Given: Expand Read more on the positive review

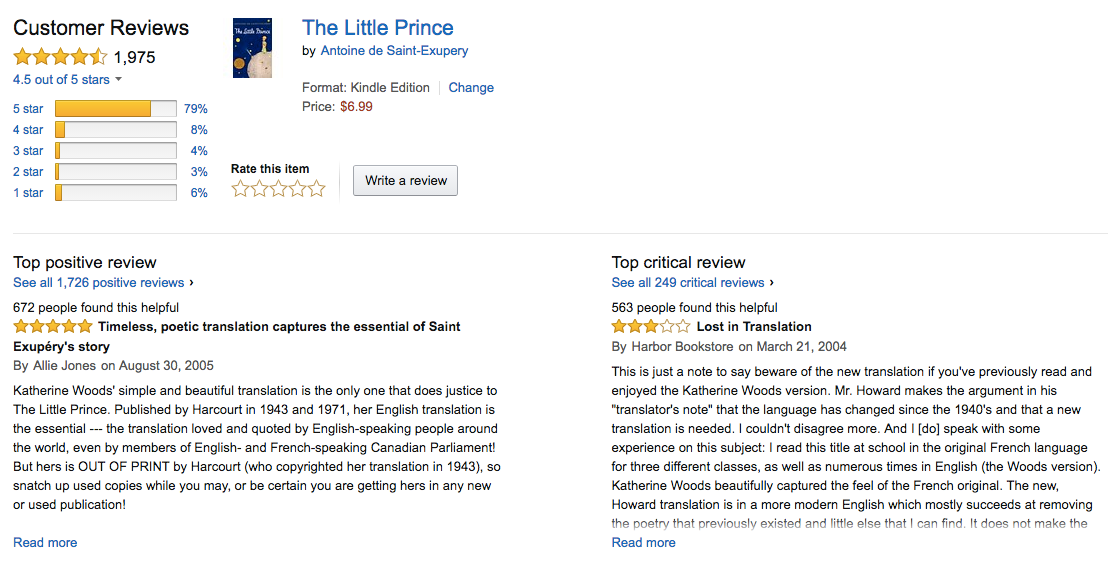Looking at the screenshot, I should (45, 543).
